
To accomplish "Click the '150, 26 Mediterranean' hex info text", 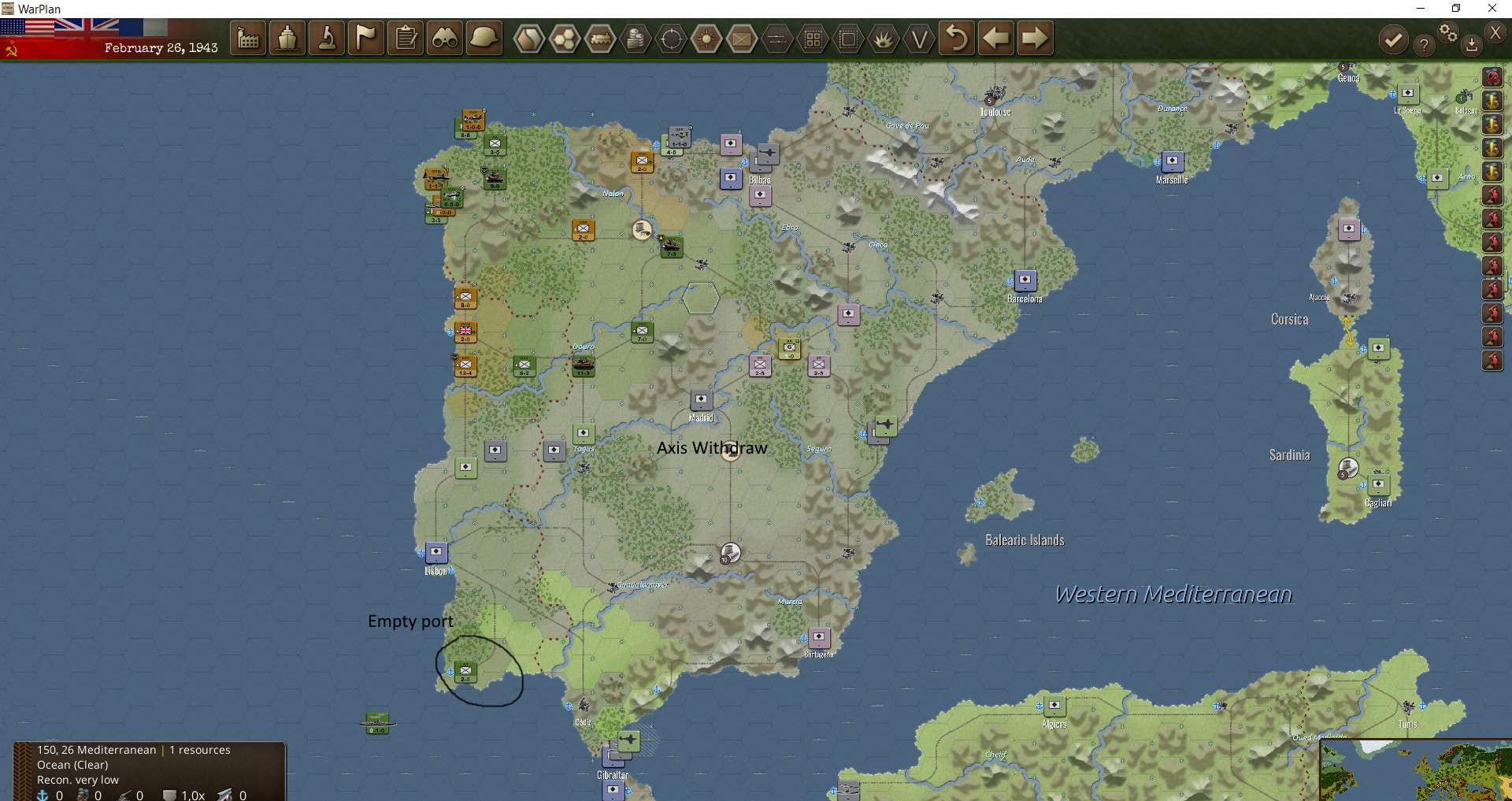I will click(x=96, y=750).
